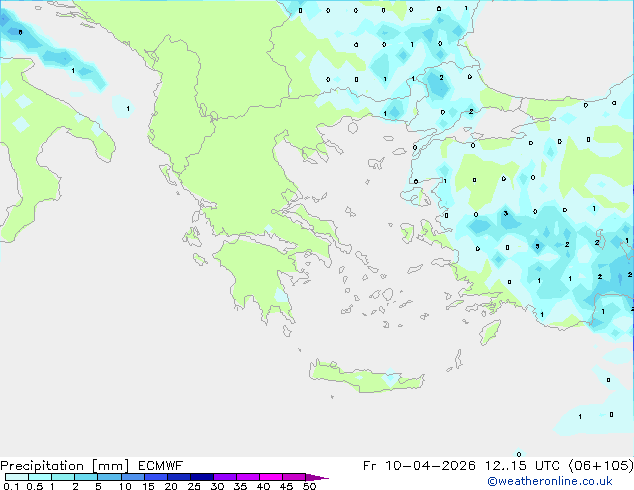Click the '35' legend scale label

[x=240, y=486]
